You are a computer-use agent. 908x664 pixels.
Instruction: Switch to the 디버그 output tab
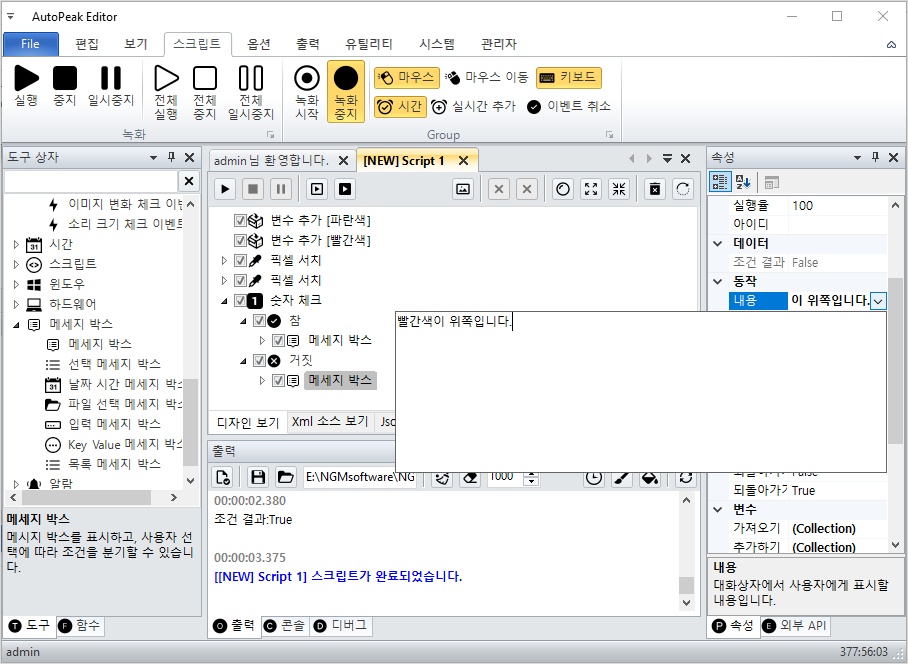(341, 626)
